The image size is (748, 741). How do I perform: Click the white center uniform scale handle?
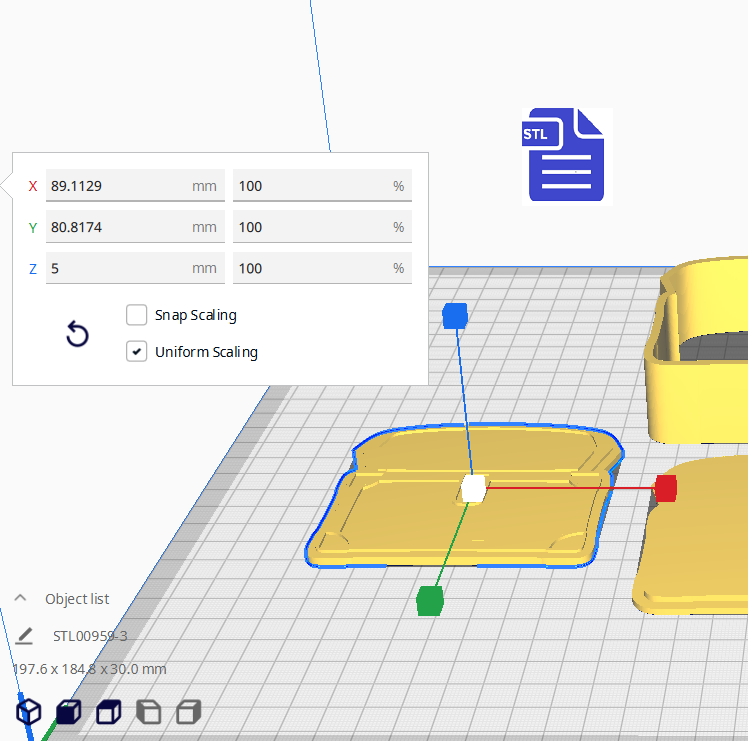pyautogui.click(x=473, y=489)
